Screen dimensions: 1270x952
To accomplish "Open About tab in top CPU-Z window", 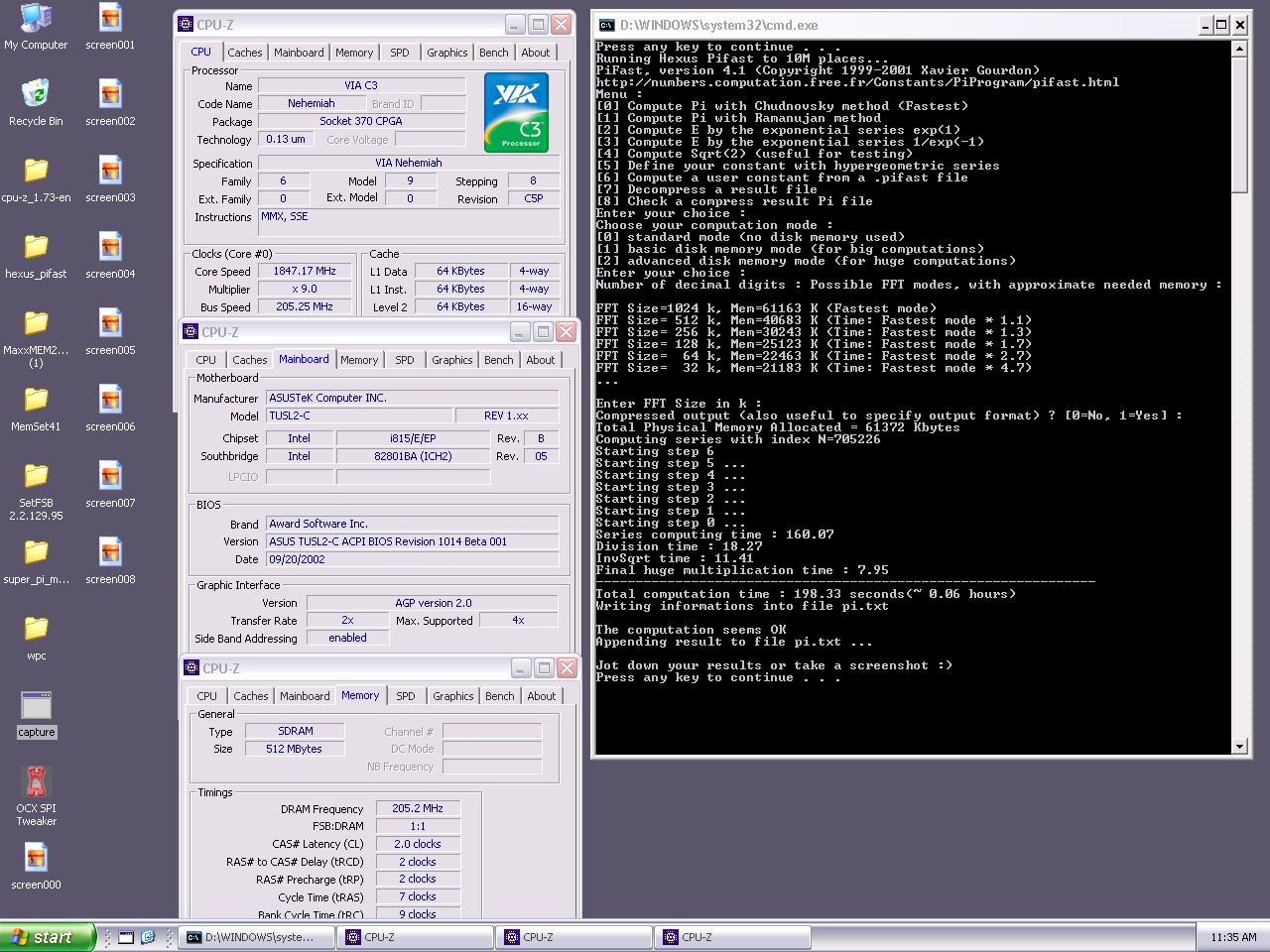I will click(536, 53).
